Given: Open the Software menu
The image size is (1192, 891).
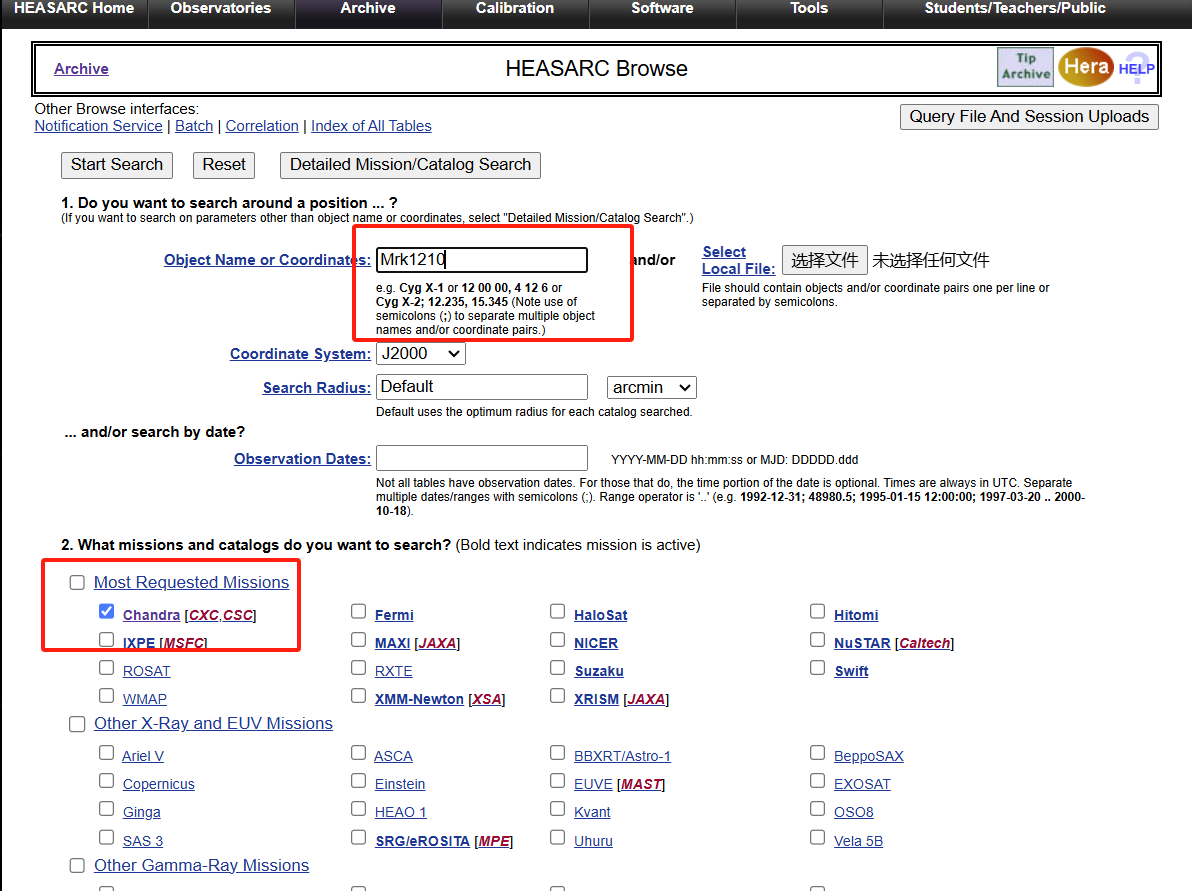Looking at the screenshot, I should tap(662, 8).
